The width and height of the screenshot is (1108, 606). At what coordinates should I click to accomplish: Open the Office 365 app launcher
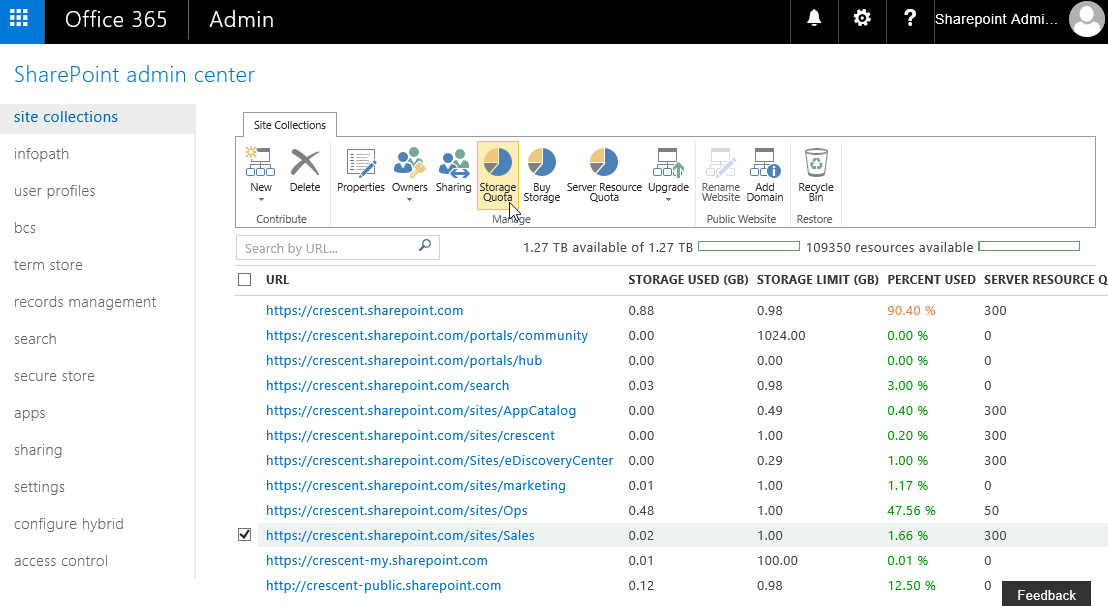(x=21, y=20)
